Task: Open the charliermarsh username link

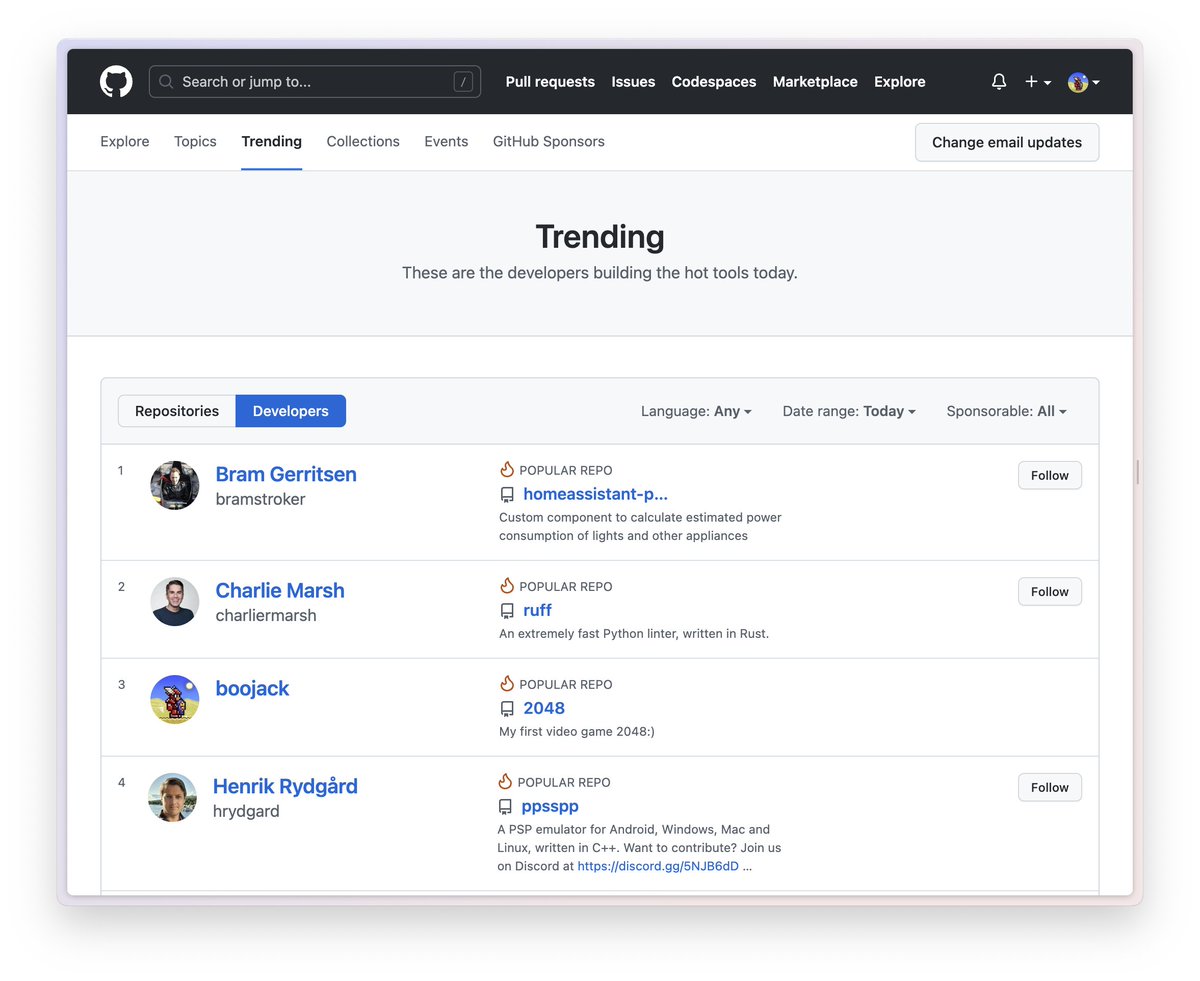Action: 266,615
